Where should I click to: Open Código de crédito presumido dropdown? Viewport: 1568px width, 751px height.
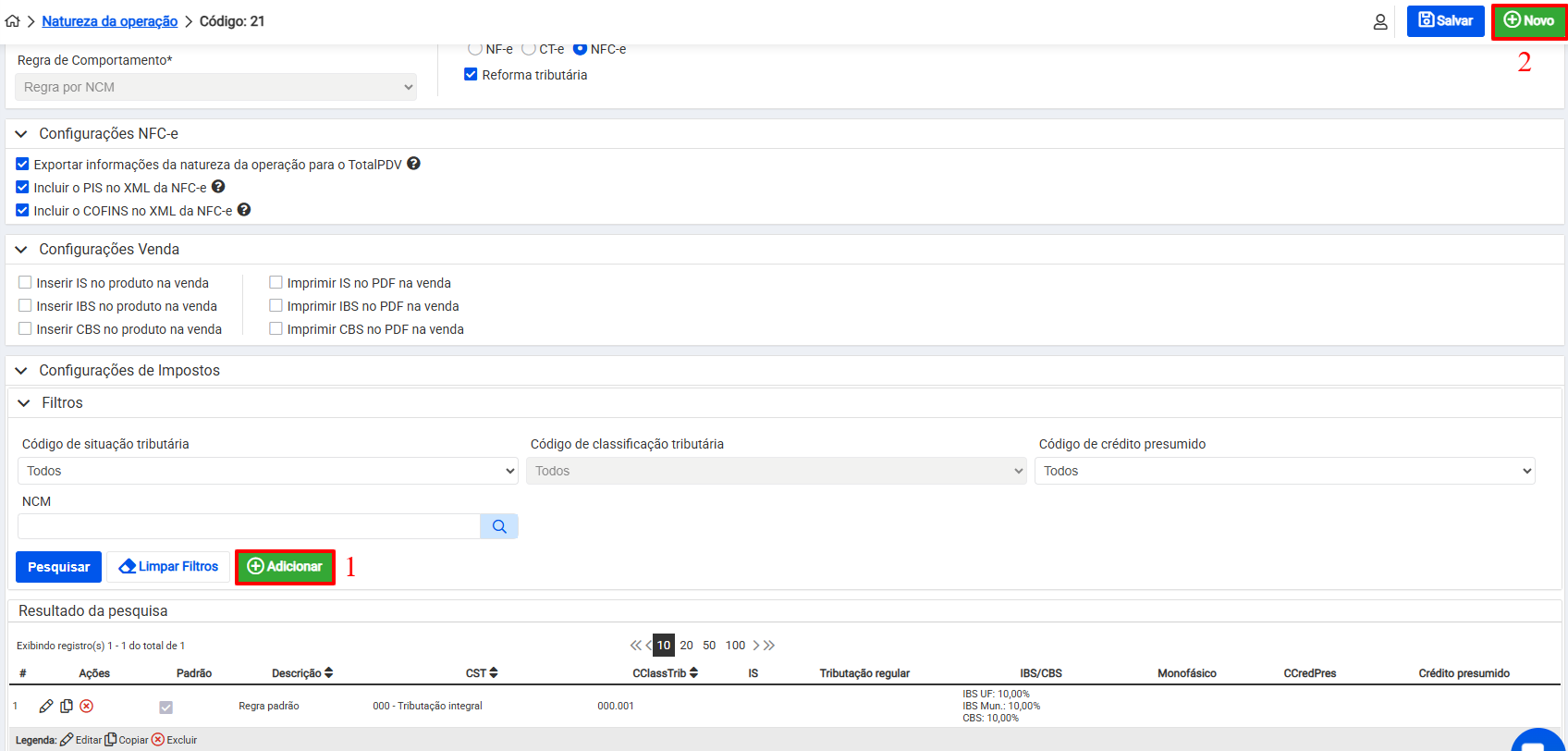pyautogui.click(x=1284, y=471)
